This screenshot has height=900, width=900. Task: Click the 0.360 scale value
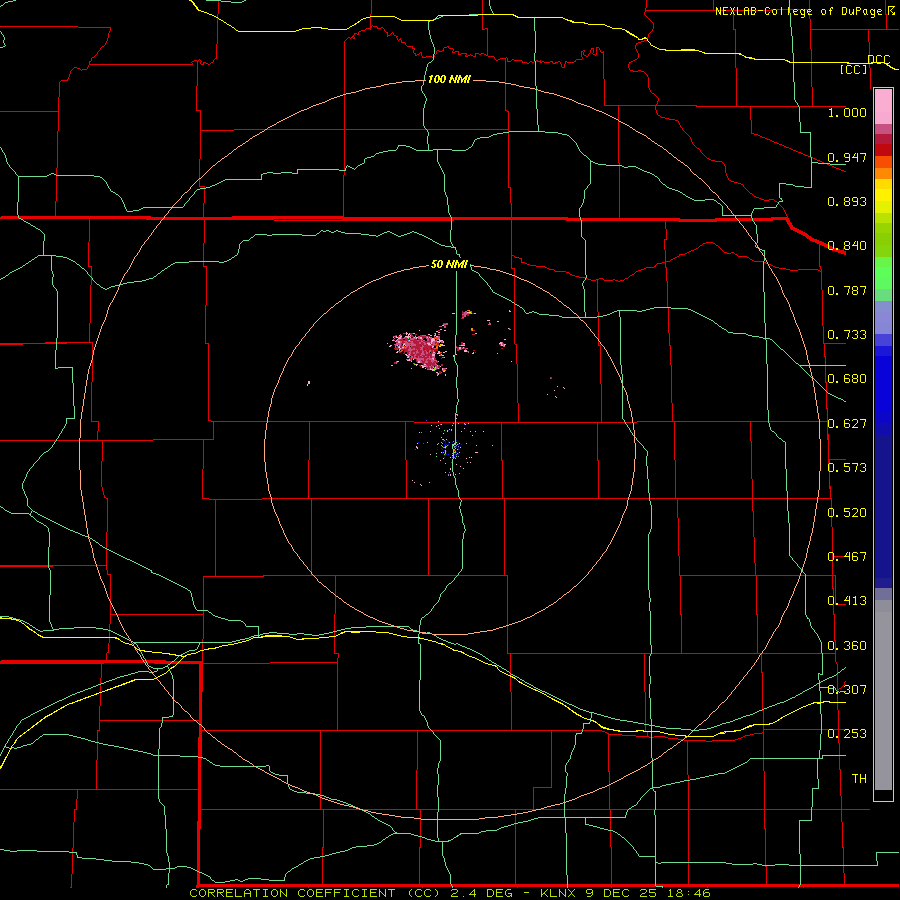pyautogui.click(x=847, y=646)
